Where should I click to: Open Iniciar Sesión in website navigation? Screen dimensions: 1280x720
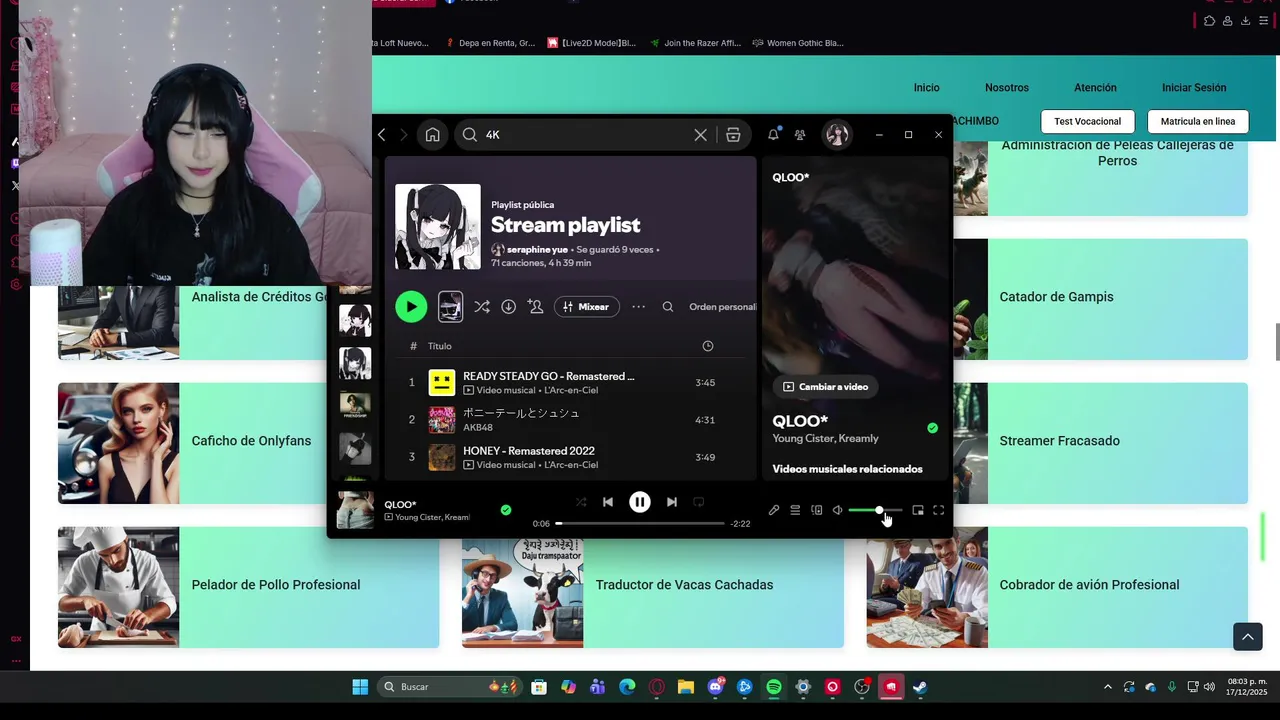click(1194, 88)
